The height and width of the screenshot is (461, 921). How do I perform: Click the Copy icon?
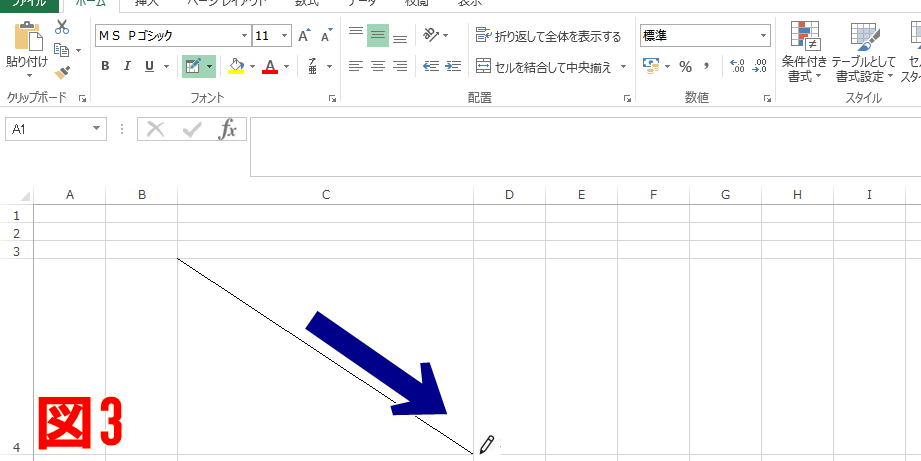61,50
